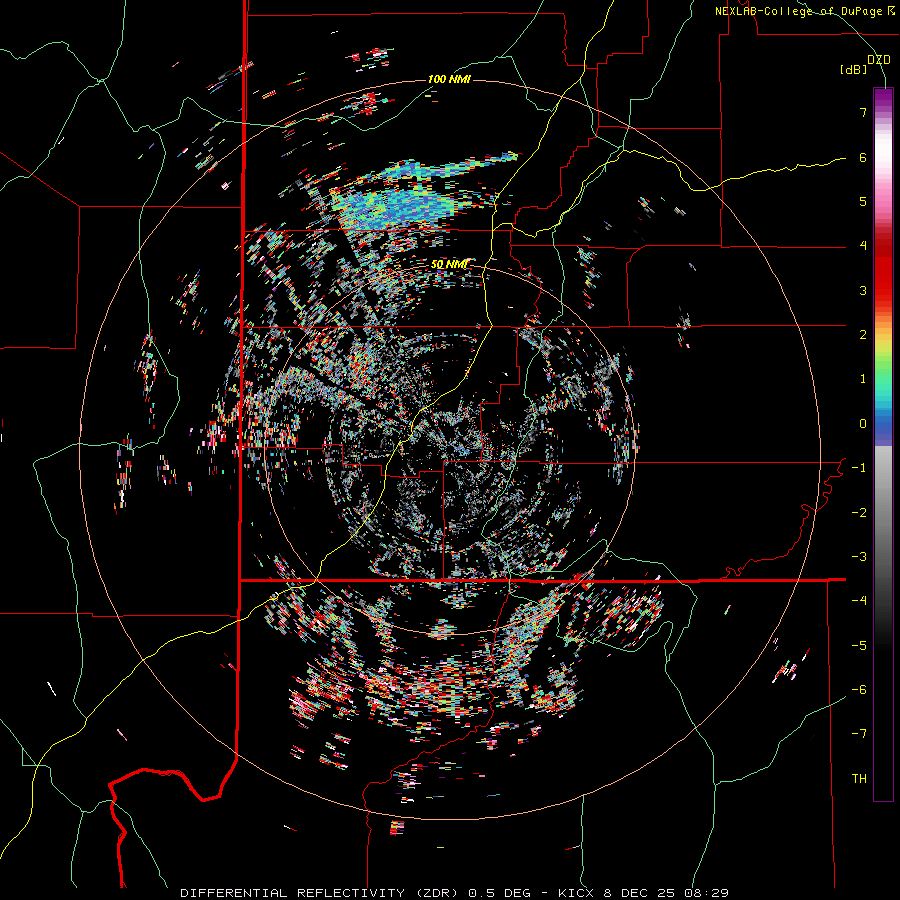Select the 0 dB scale label
The width and height of the screenshot is (900, 900).
tap(863, 424)
